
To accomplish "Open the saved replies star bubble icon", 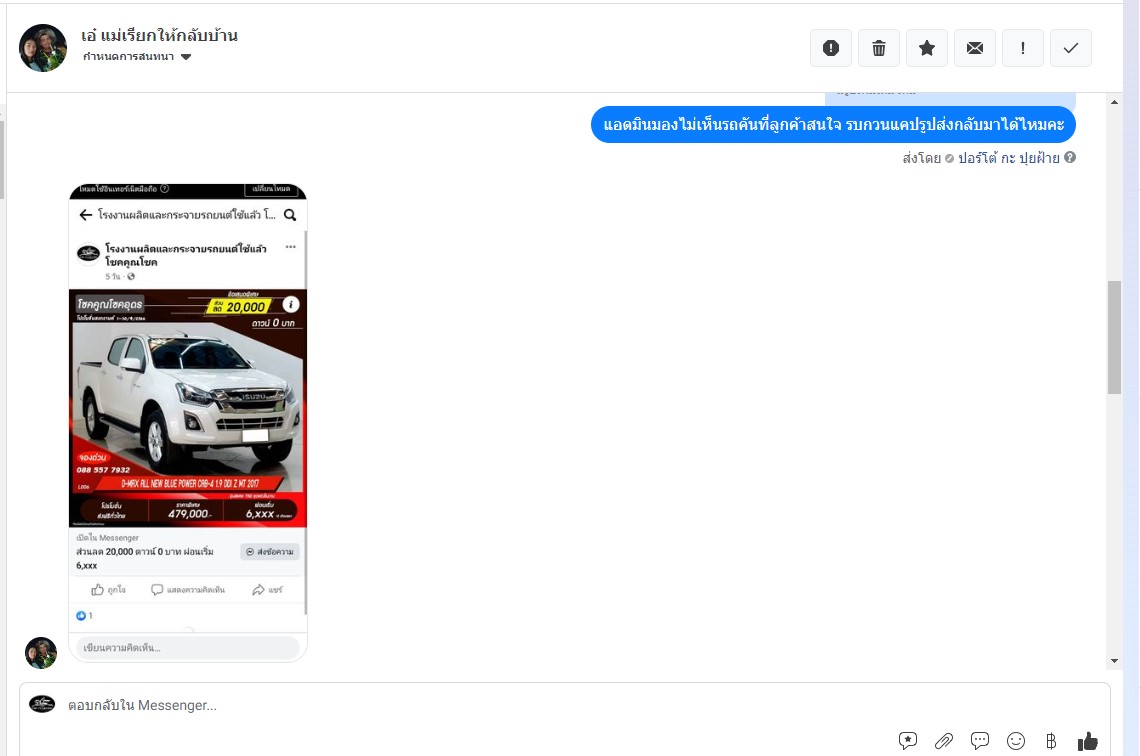I will click(x=907, y=741).
